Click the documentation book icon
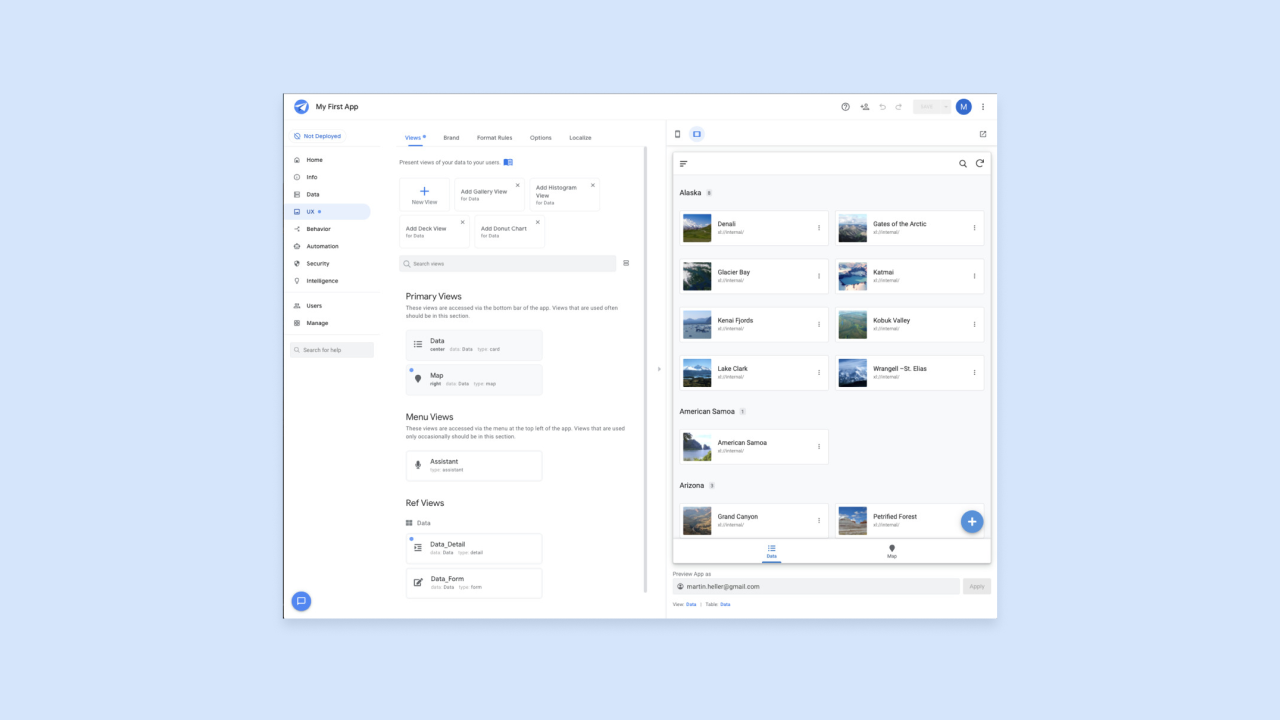 click(x=508, y=162)
